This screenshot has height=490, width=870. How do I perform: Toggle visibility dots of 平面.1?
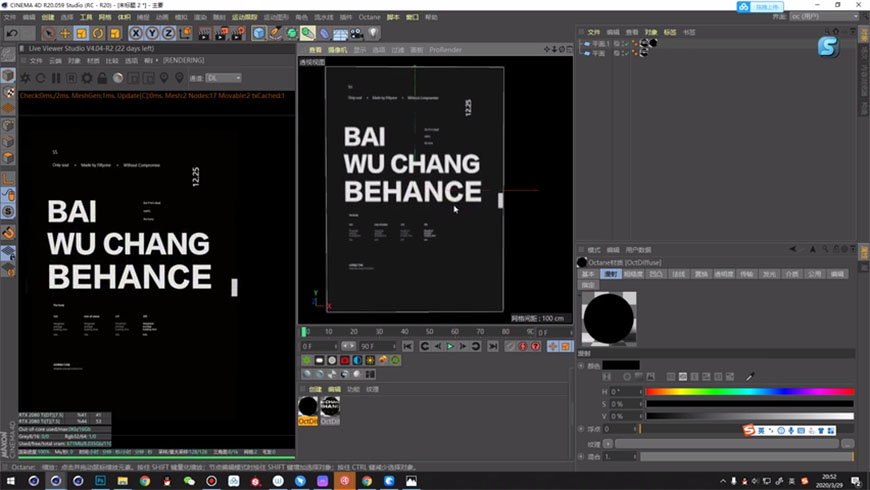tap(621, 43)
